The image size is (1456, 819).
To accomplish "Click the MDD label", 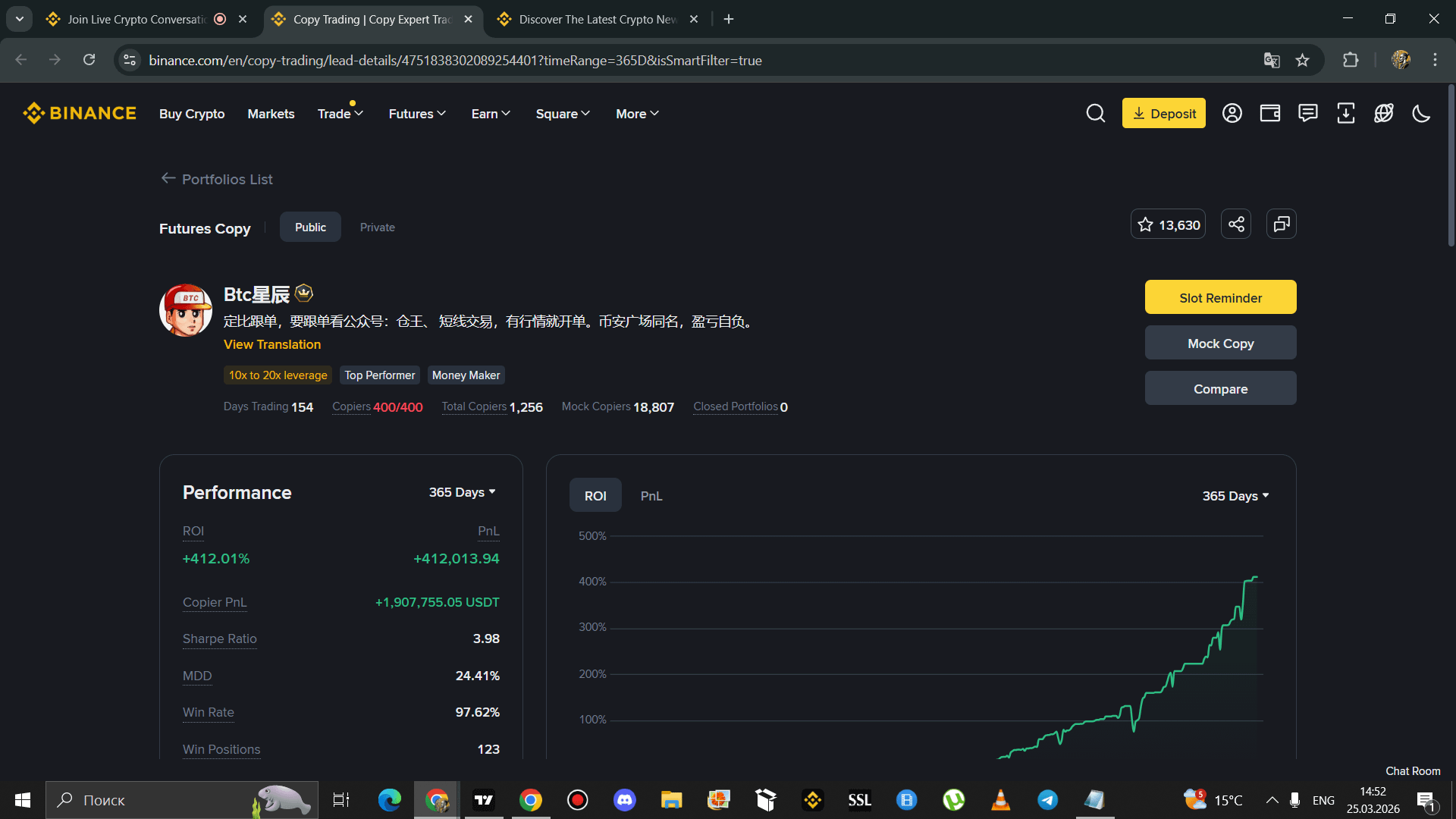I will click(x=197, y=676).
